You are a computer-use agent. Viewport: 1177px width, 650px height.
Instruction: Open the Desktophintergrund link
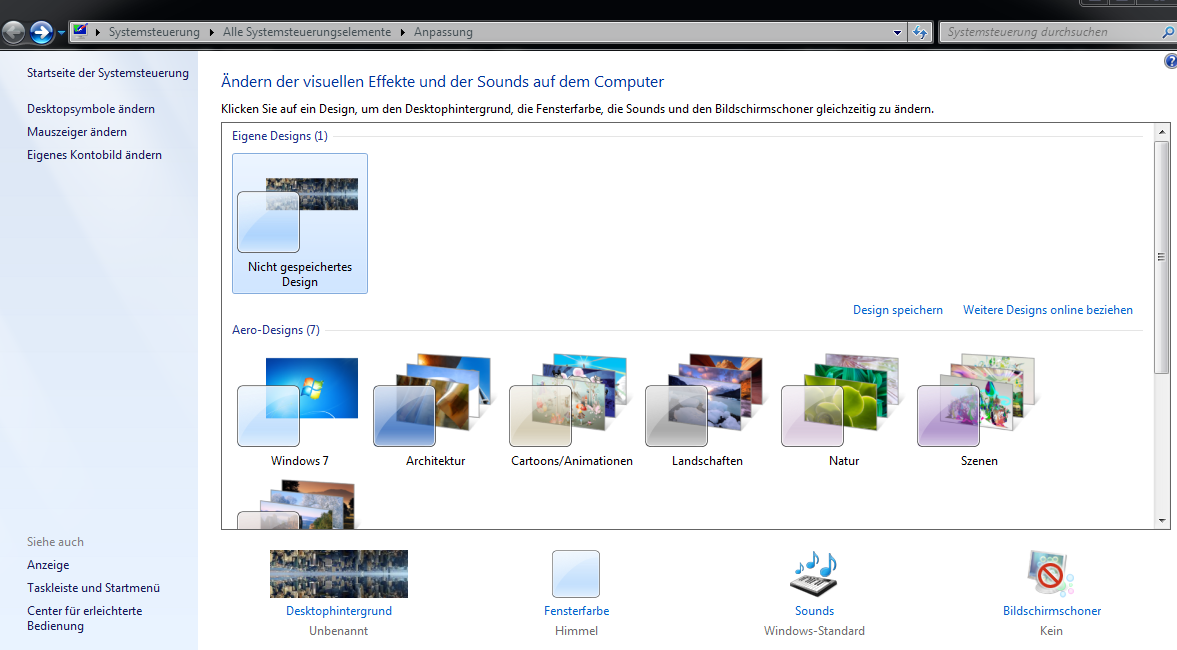pos(339,611)
